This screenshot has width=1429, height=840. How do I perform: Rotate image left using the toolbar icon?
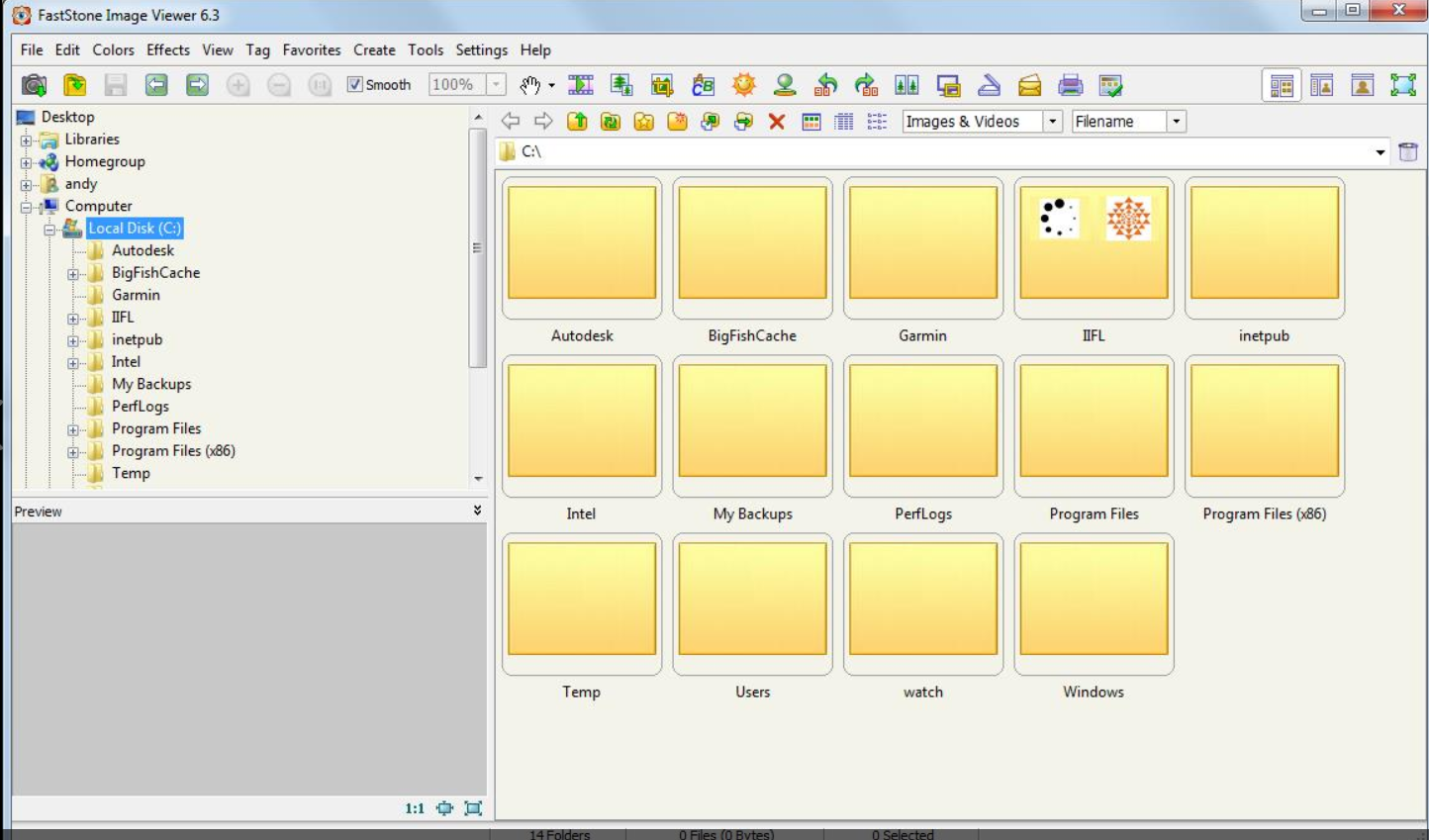(x=825, y=85)
